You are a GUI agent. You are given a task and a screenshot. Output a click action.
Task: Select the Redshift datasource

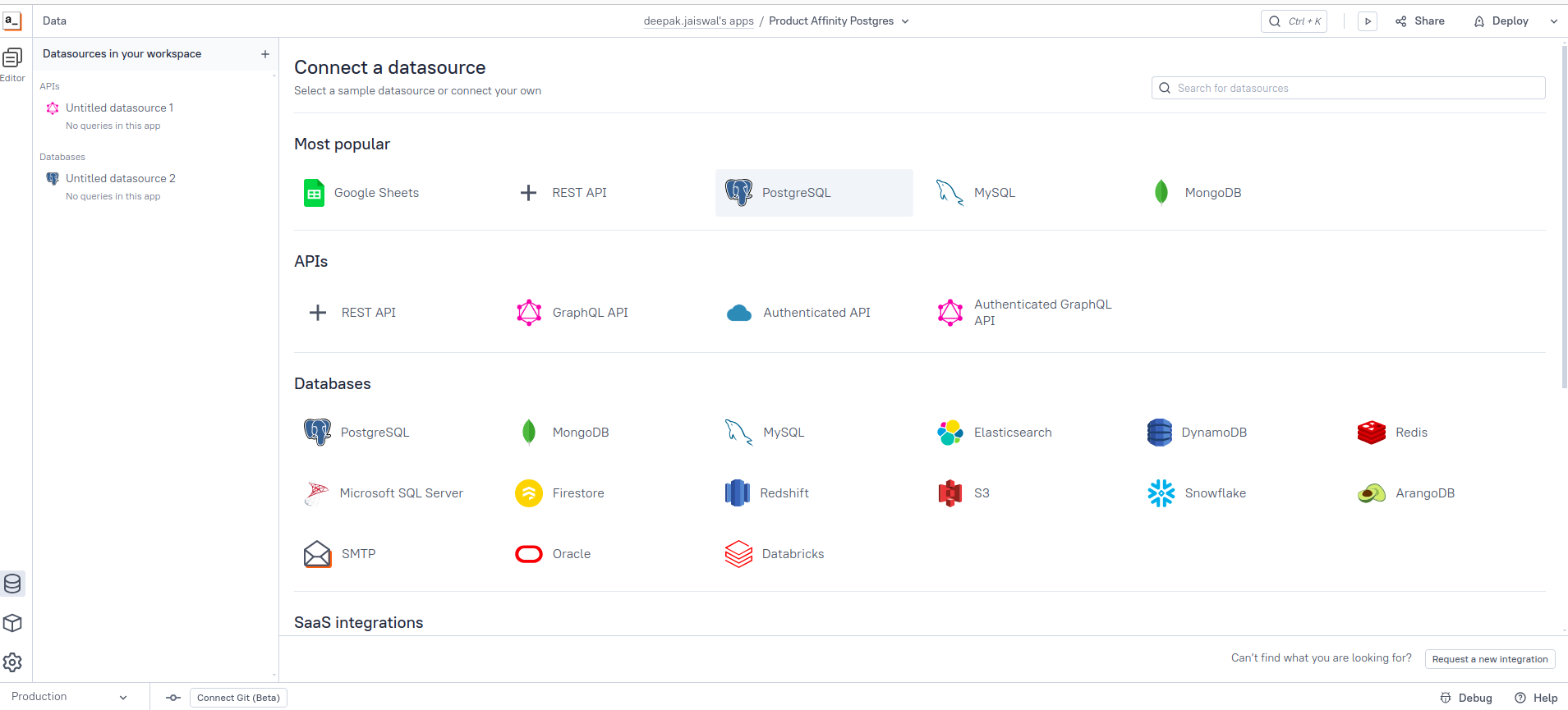767,493
